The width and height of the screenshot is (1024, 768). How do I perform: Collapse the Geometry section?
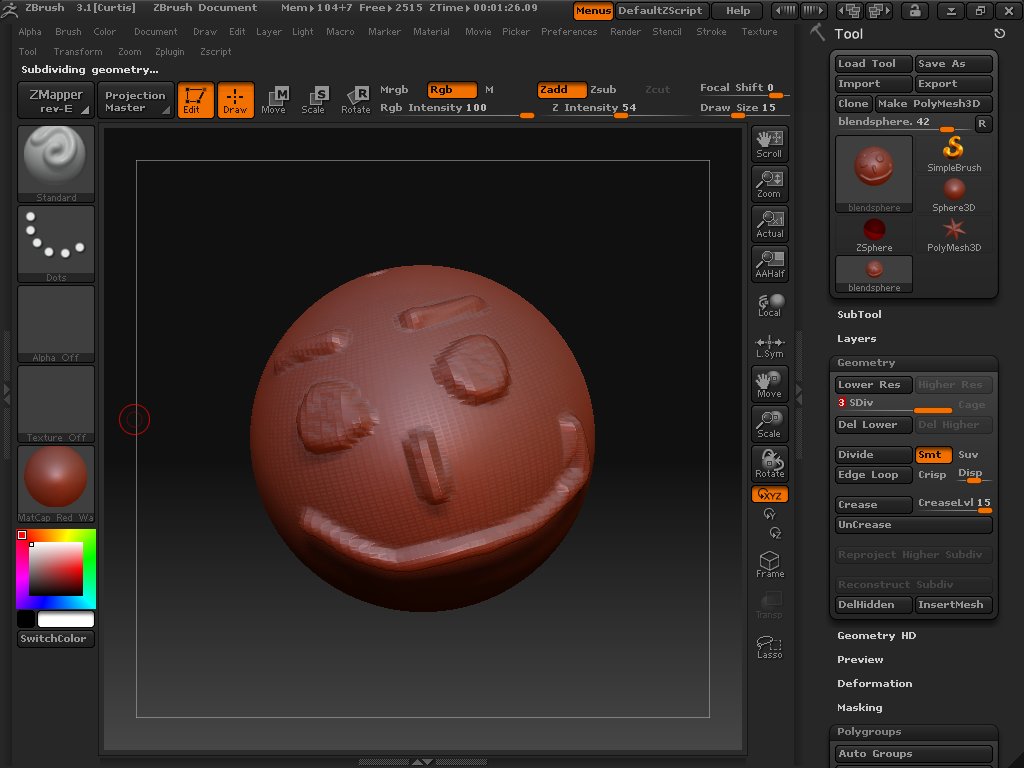866,363
